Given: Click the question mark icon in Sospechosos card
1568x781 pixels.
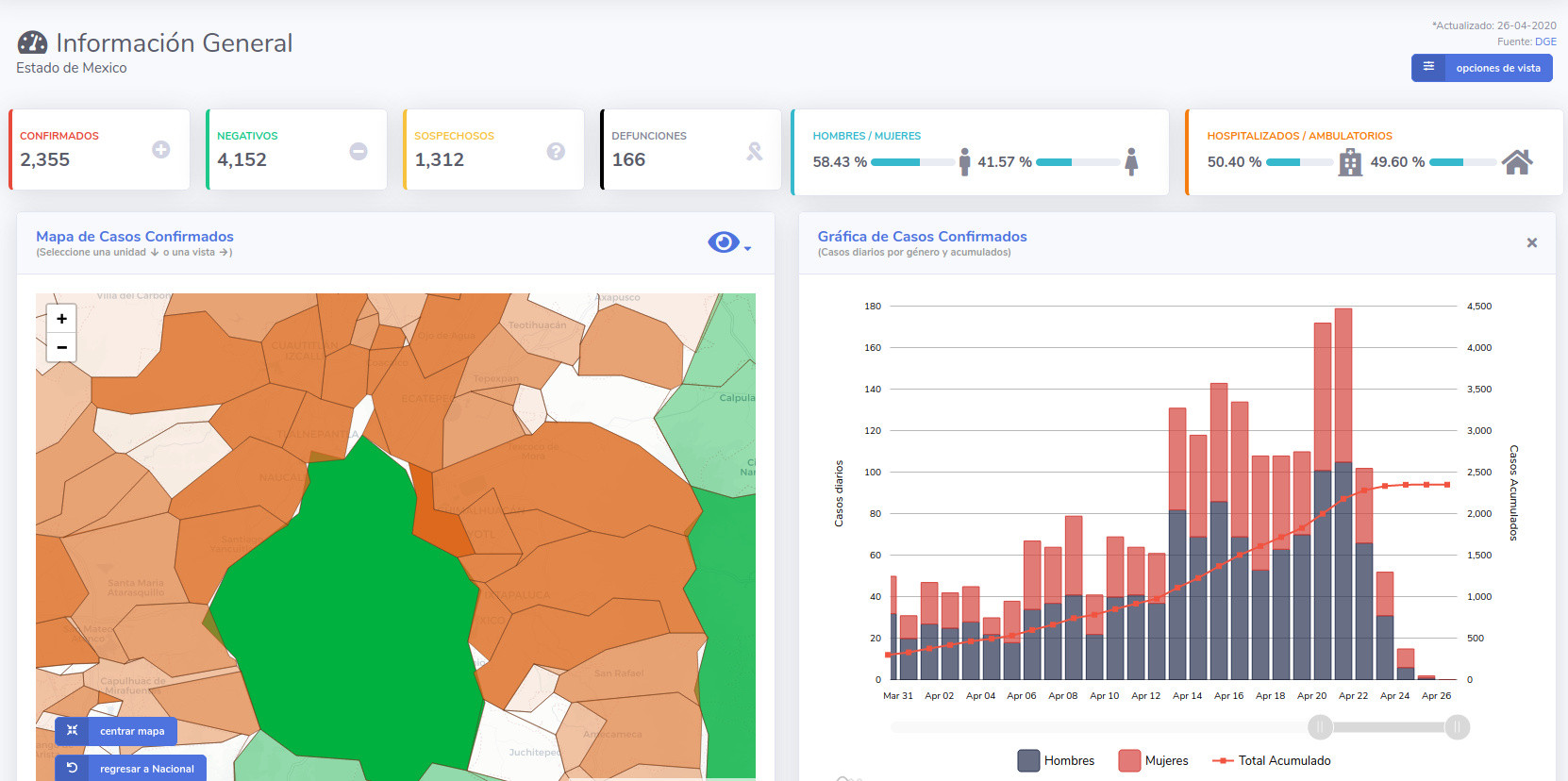Looking at the screenshot, I should pos(556,151).
